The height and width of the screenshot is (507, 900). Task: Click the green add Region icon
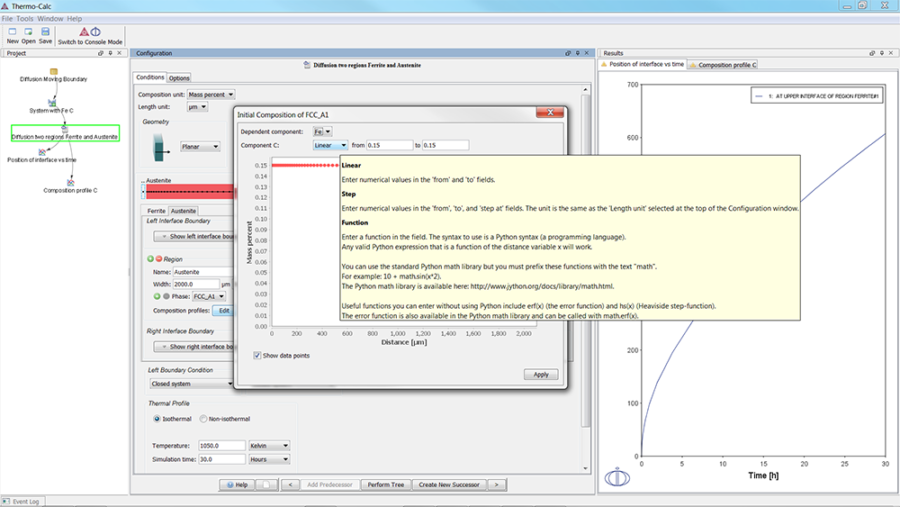click(150, 259)
